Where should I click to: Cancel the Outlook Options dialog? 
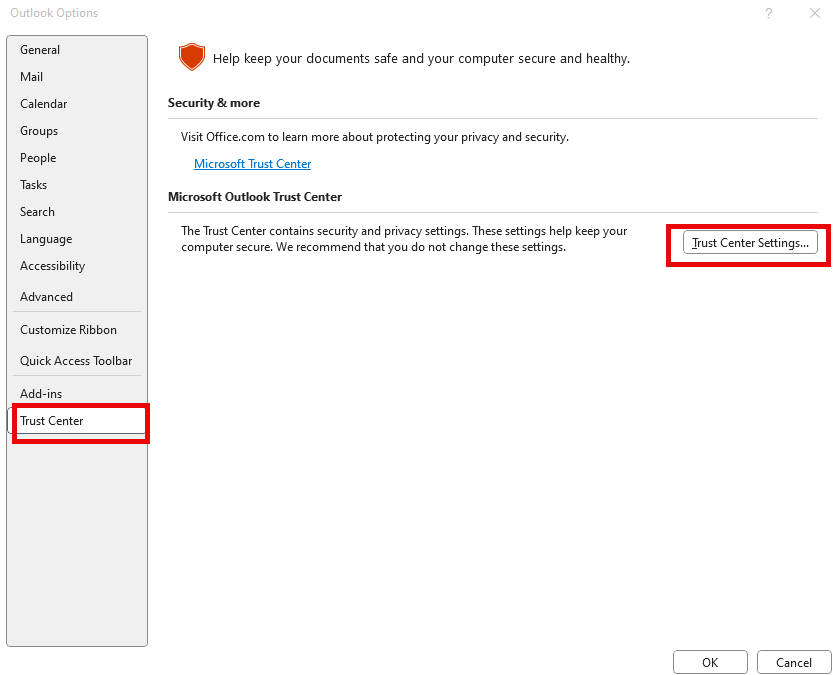tap(794, 662)
